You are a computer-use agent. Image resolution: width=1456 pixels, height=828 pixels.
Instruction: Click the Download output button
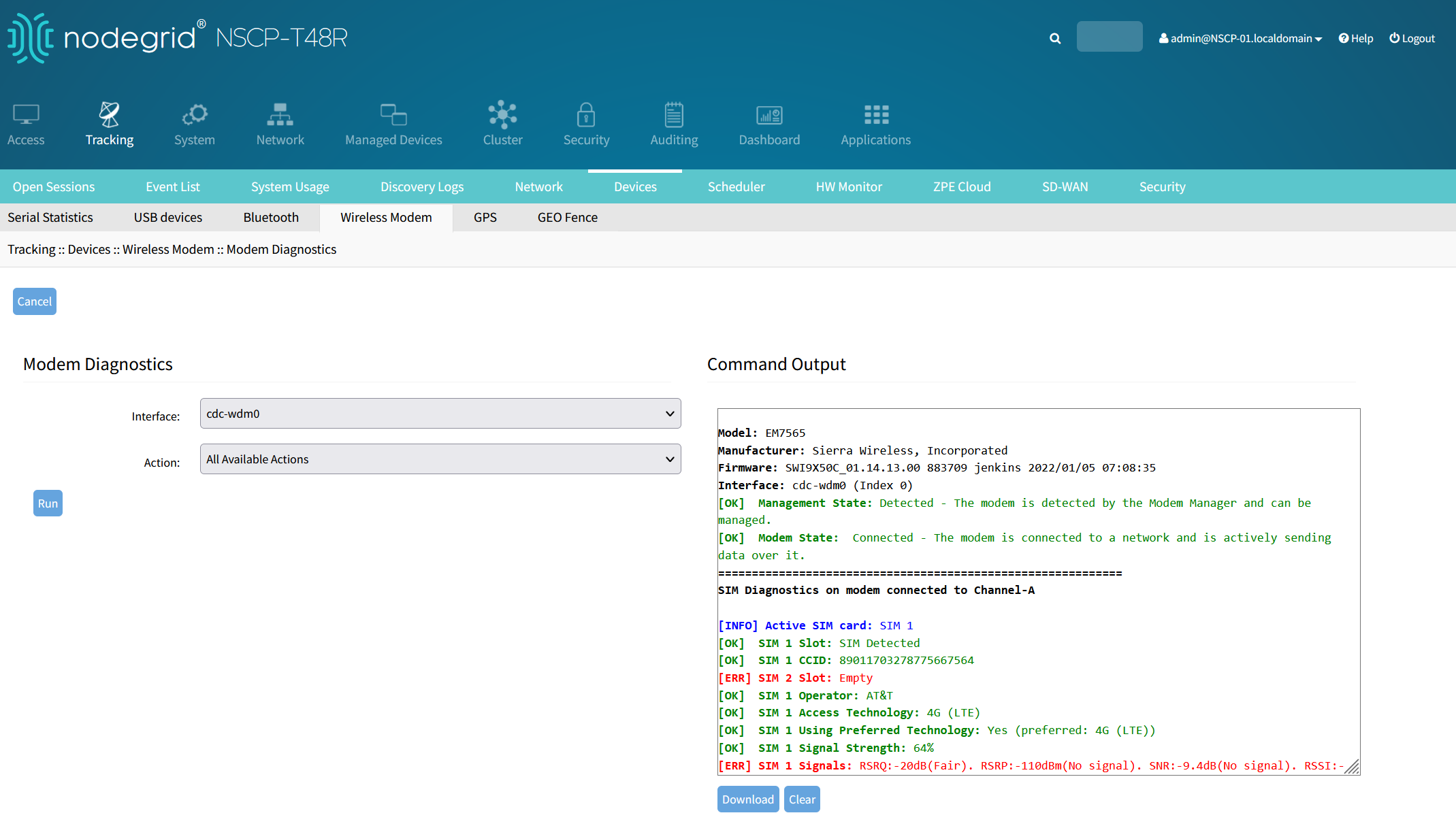click(x=748, y=799)
